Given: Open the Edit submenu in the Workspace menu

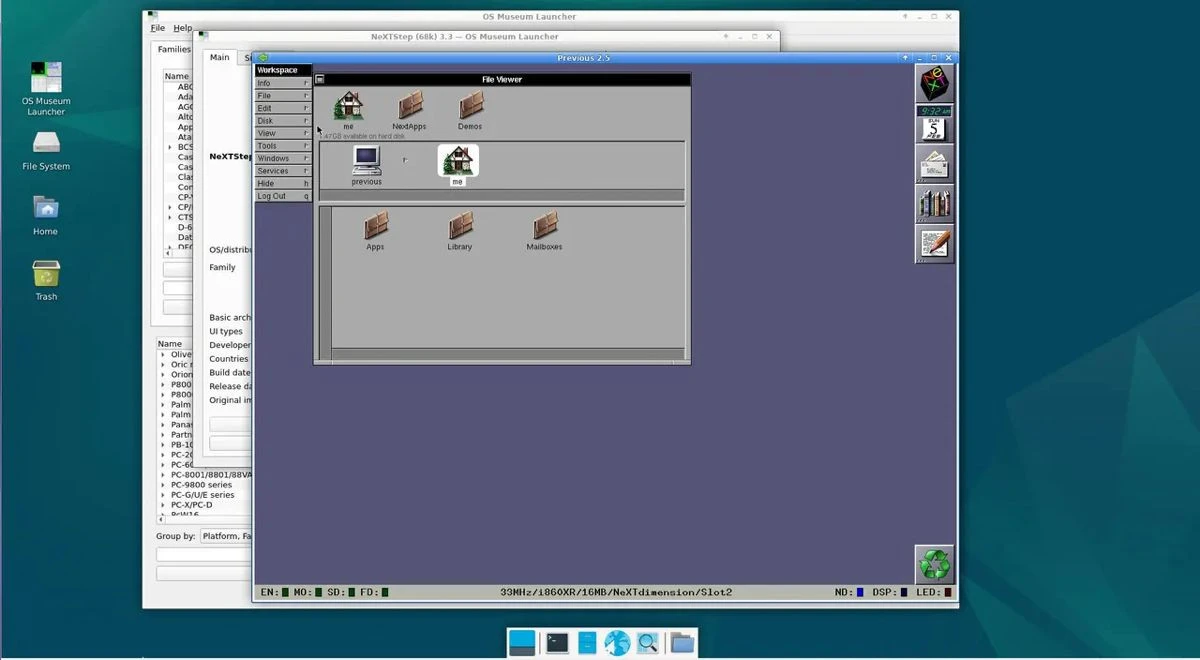Looking at the screenshot, I should click(x=283, y=108).
